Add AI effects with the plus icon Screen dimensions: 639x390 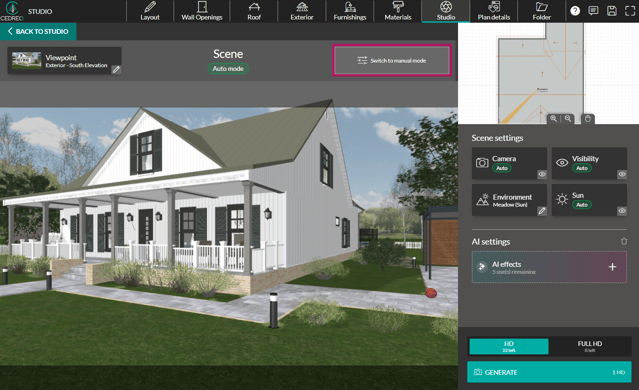point(612,267)
